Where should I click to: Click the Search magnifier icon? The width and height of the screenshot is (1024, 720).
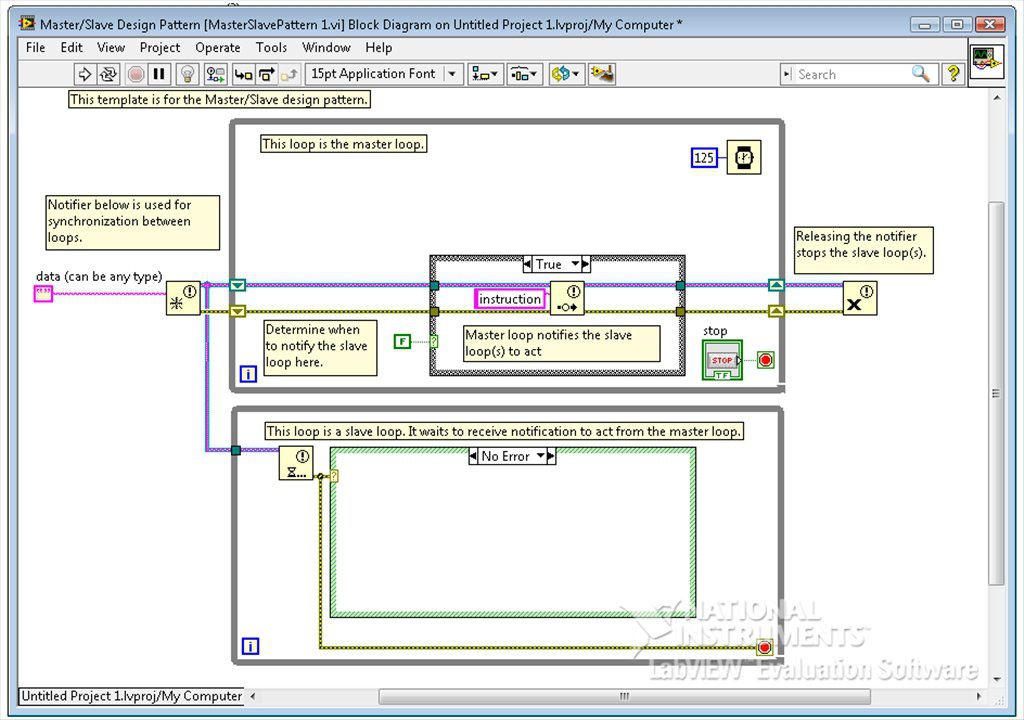point(921,74)
